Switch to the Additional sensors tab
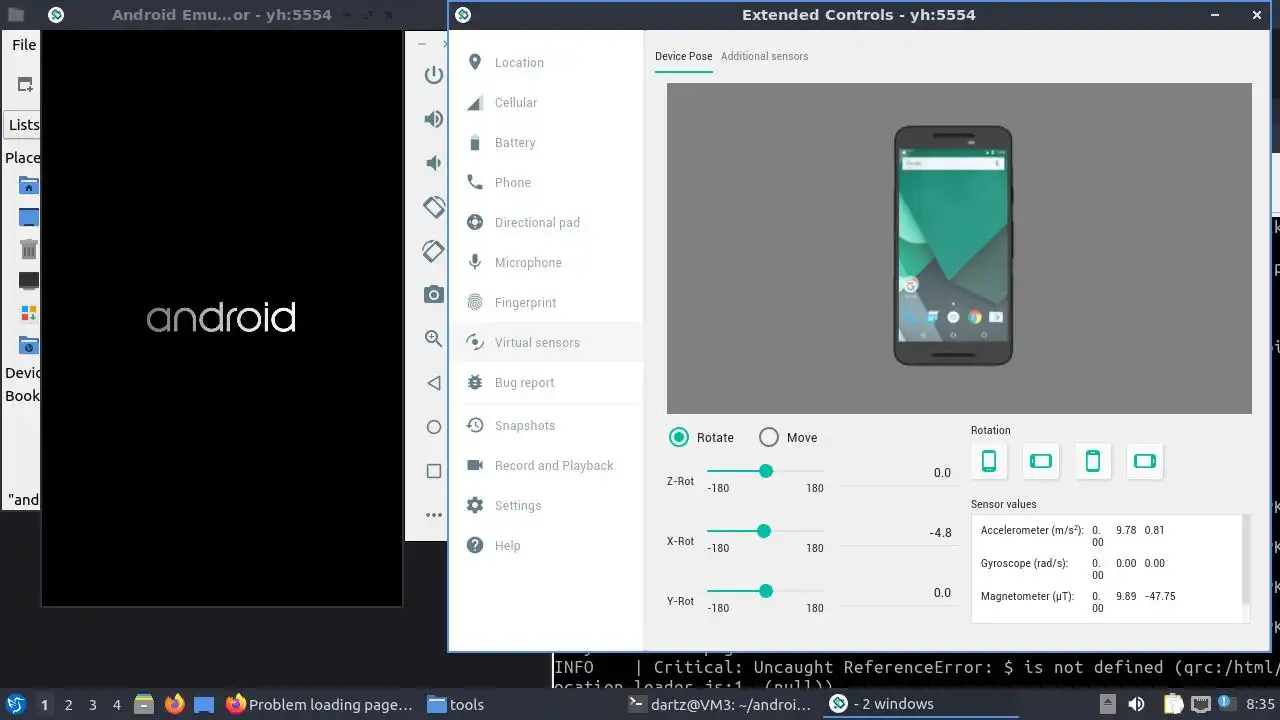This screenshot has width=1280, height=720. [764, 56]
